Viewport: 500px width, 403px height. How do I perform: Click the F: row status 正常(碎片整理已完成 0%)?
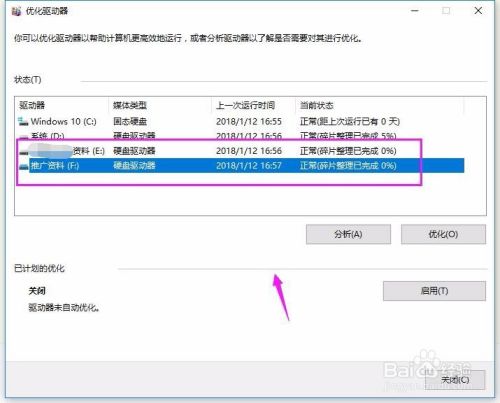click(348, 166)
